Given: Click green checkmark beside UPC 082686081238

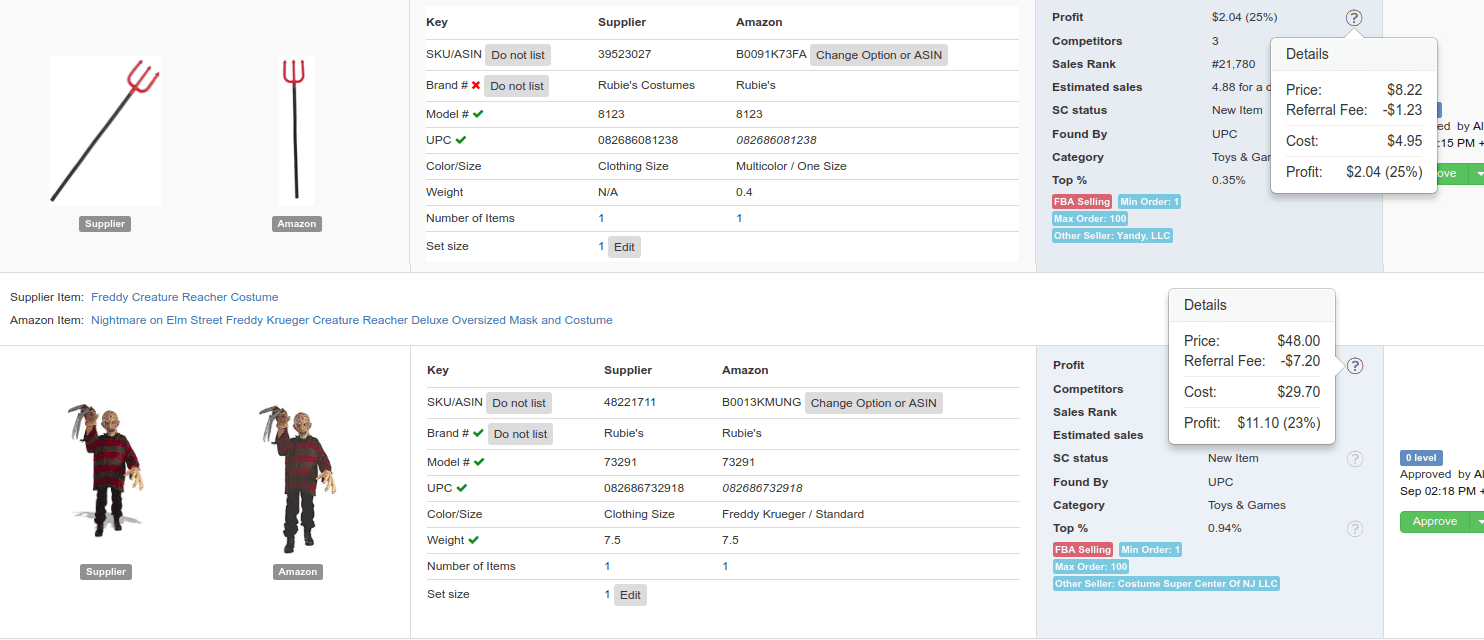Looking at the screenshot, I should click(461, 140).
